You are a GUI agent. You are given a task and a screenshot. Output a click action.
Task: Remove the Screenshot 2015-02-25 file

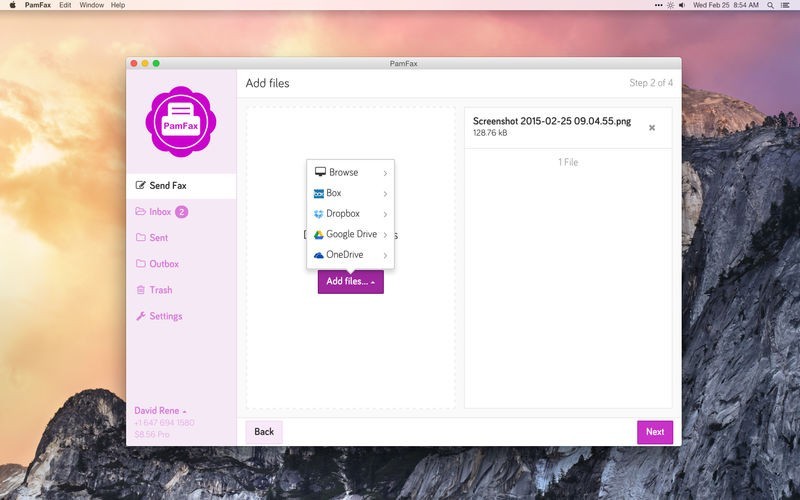click(x=652, y=128)
